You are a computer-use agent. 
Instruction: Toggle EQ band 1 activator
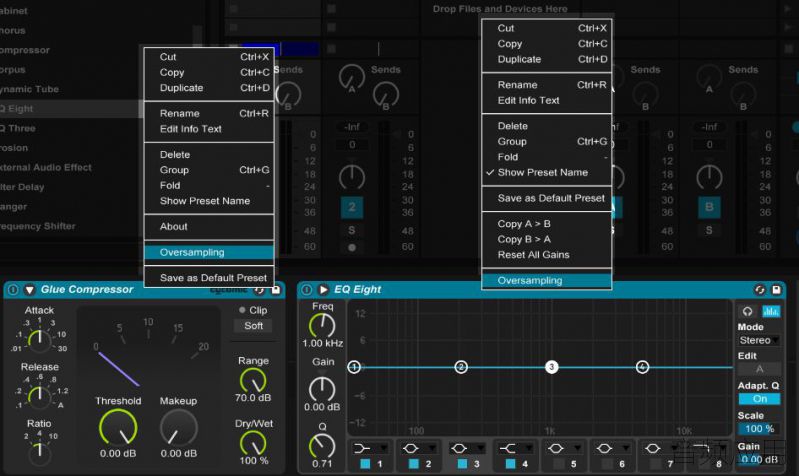tap(365, 464)
